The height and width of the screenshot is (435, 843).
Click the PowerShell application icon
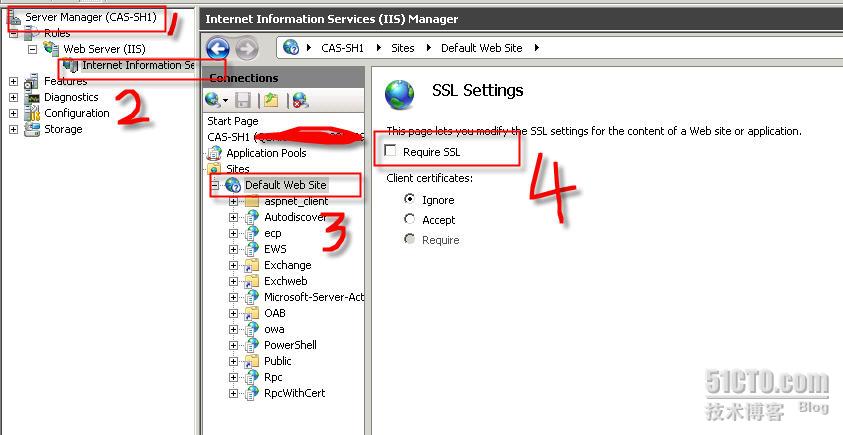click(252, 345)
